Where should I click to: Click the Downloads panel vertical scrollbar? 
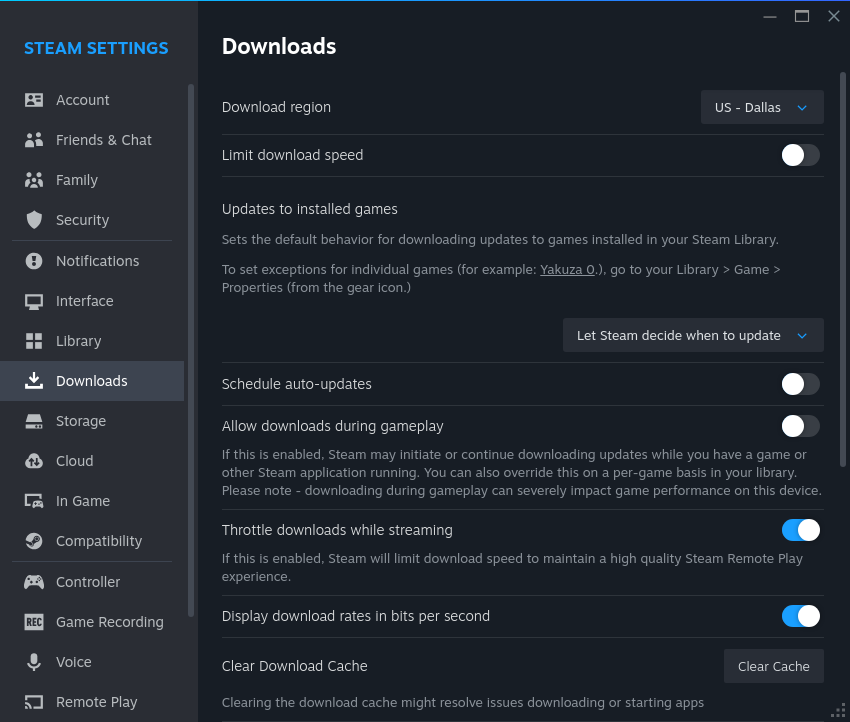coord(842,269)
